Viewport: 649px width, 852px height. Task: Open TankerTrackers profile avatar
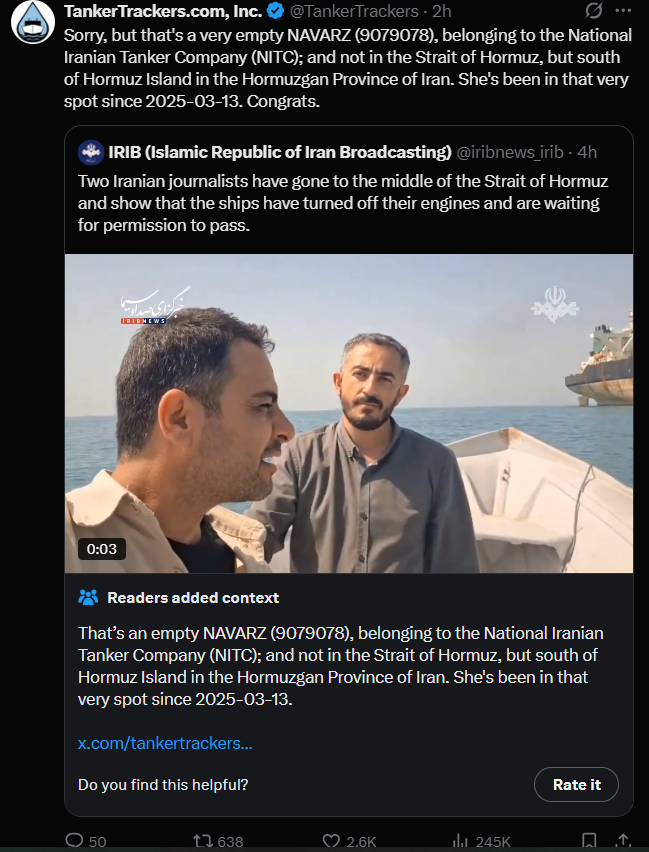coord(33,21)
